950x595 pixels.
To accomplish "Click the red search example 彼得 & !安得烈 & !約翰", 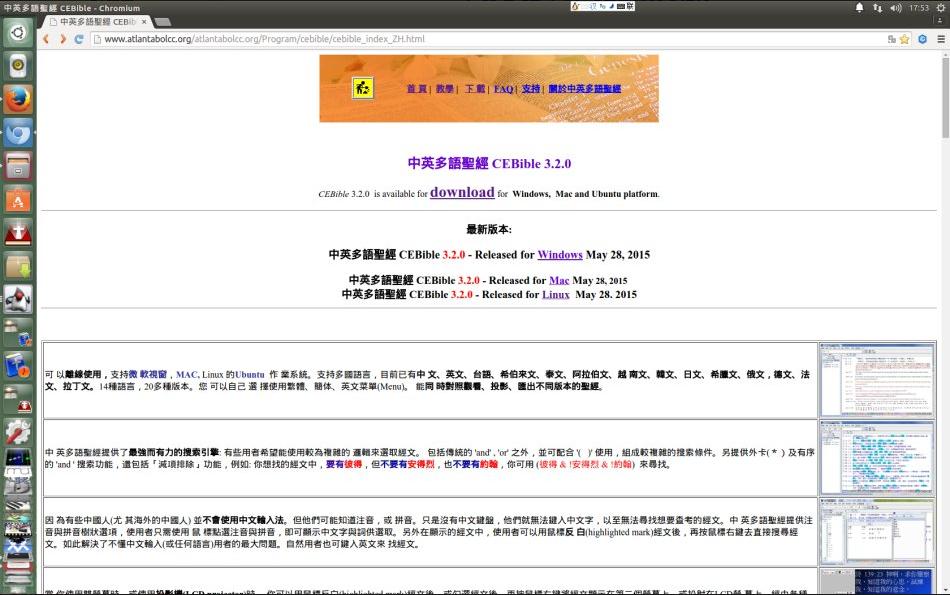I will (x=585, y=465).
